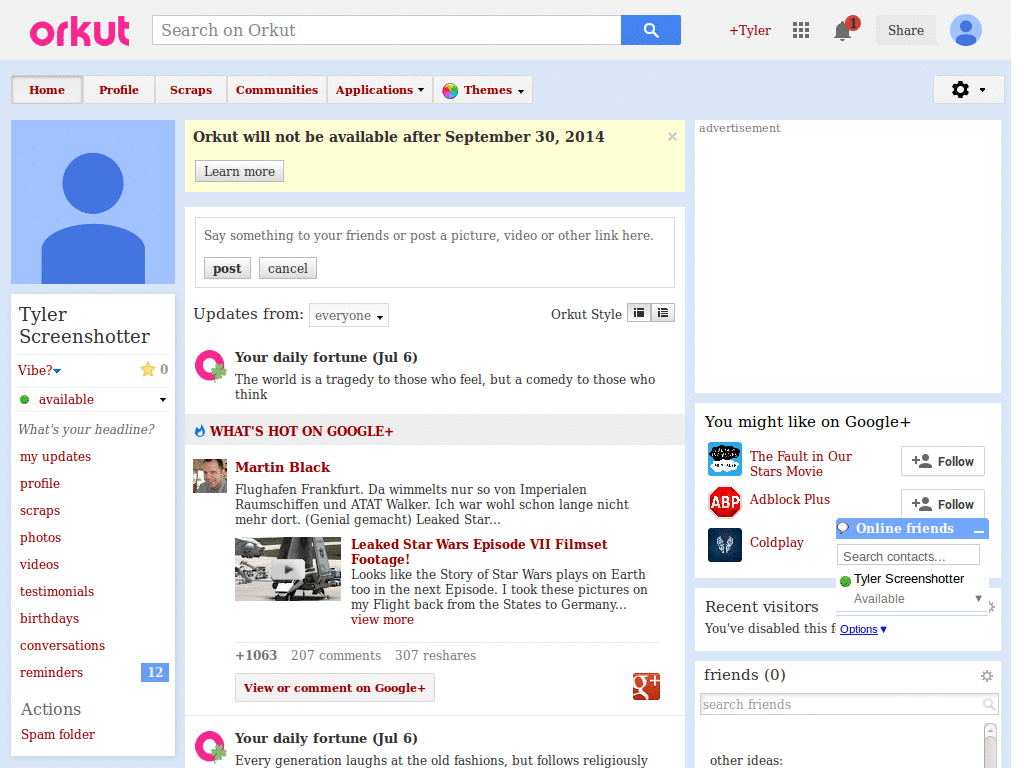Open the Communities tab
Screen dimensions: 1024x768
point(277,90)
